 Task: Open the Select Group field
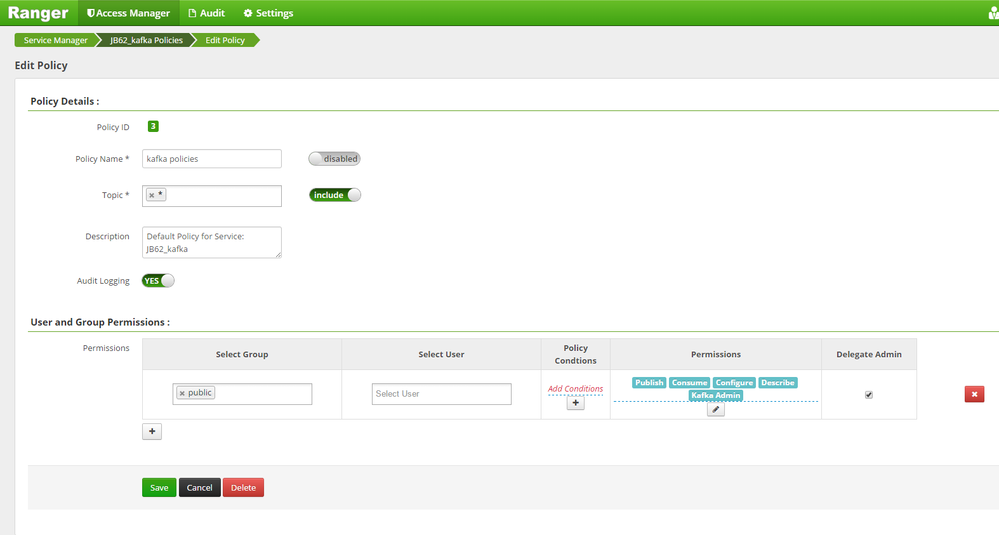coord(242,394)
